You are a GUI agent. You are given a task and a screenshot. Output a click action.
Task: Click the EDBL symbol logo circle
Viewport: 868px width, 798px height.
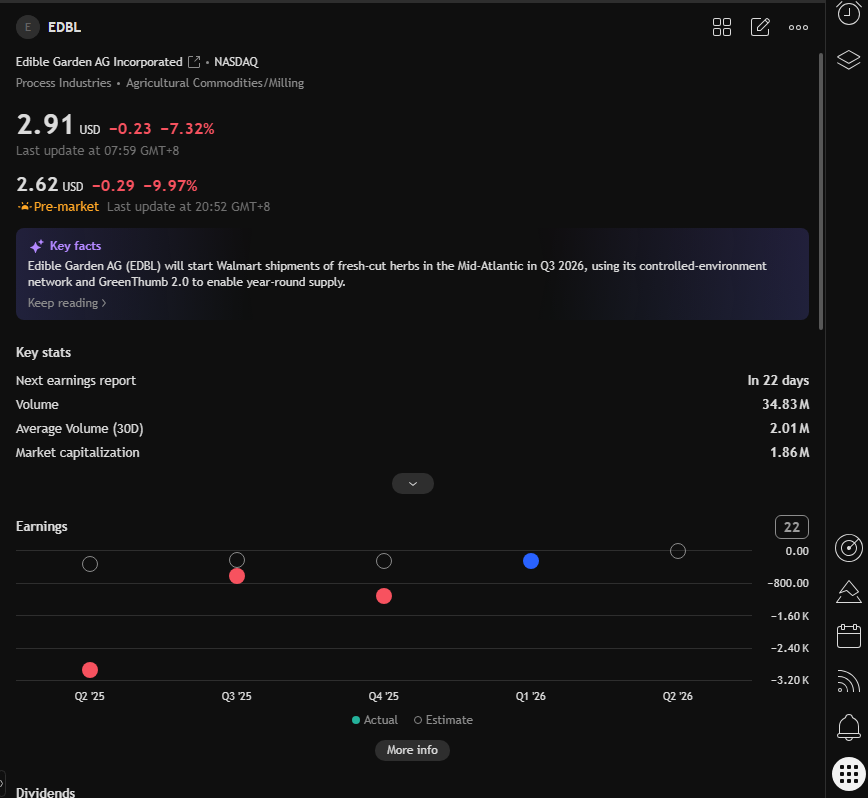28,27
